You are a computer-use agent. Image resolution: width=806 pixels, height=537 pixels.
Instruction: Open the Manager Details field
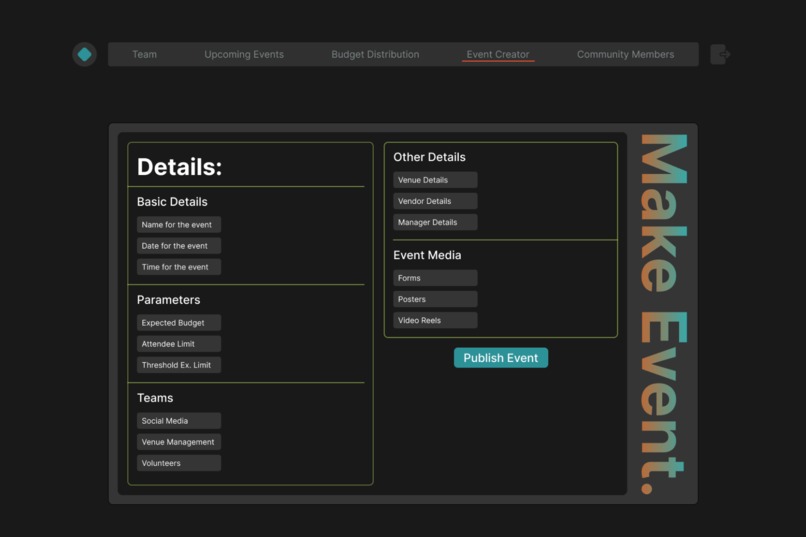point(435,222)
